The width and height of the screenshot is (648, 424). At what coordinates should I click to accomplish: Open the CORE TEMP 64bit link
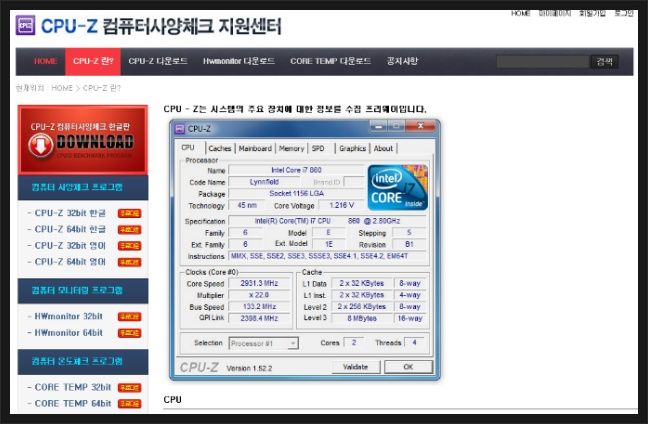(x=73, y=403)
